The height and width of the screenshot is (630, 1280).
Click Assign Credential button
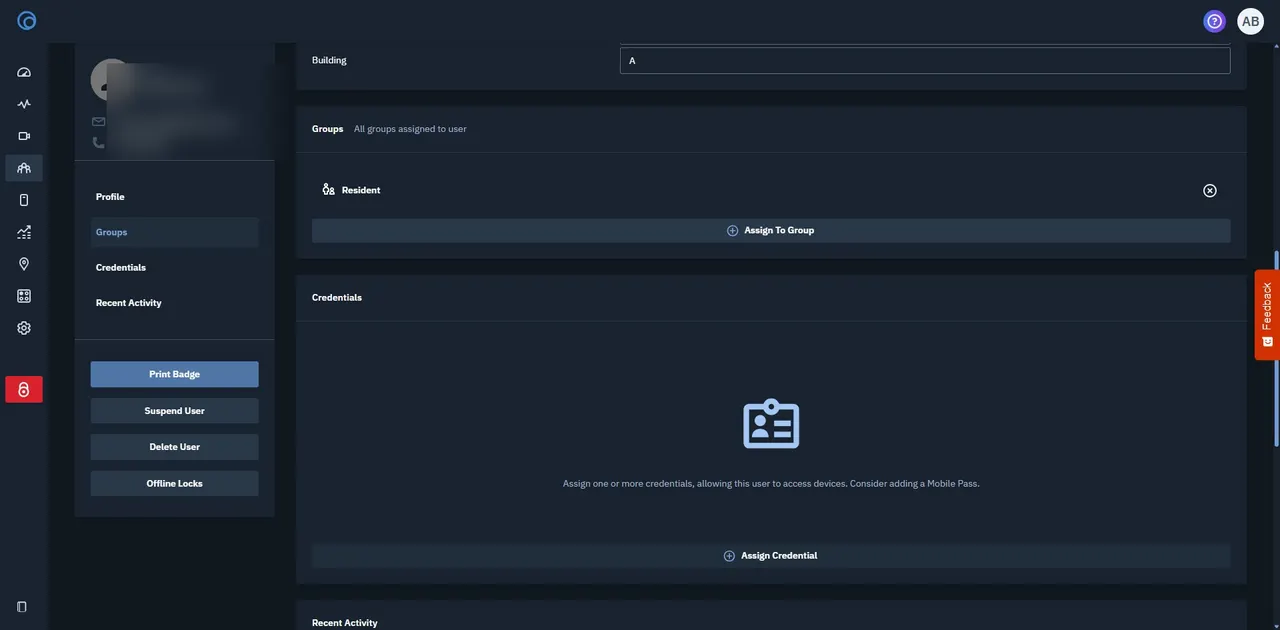(771, 556)
